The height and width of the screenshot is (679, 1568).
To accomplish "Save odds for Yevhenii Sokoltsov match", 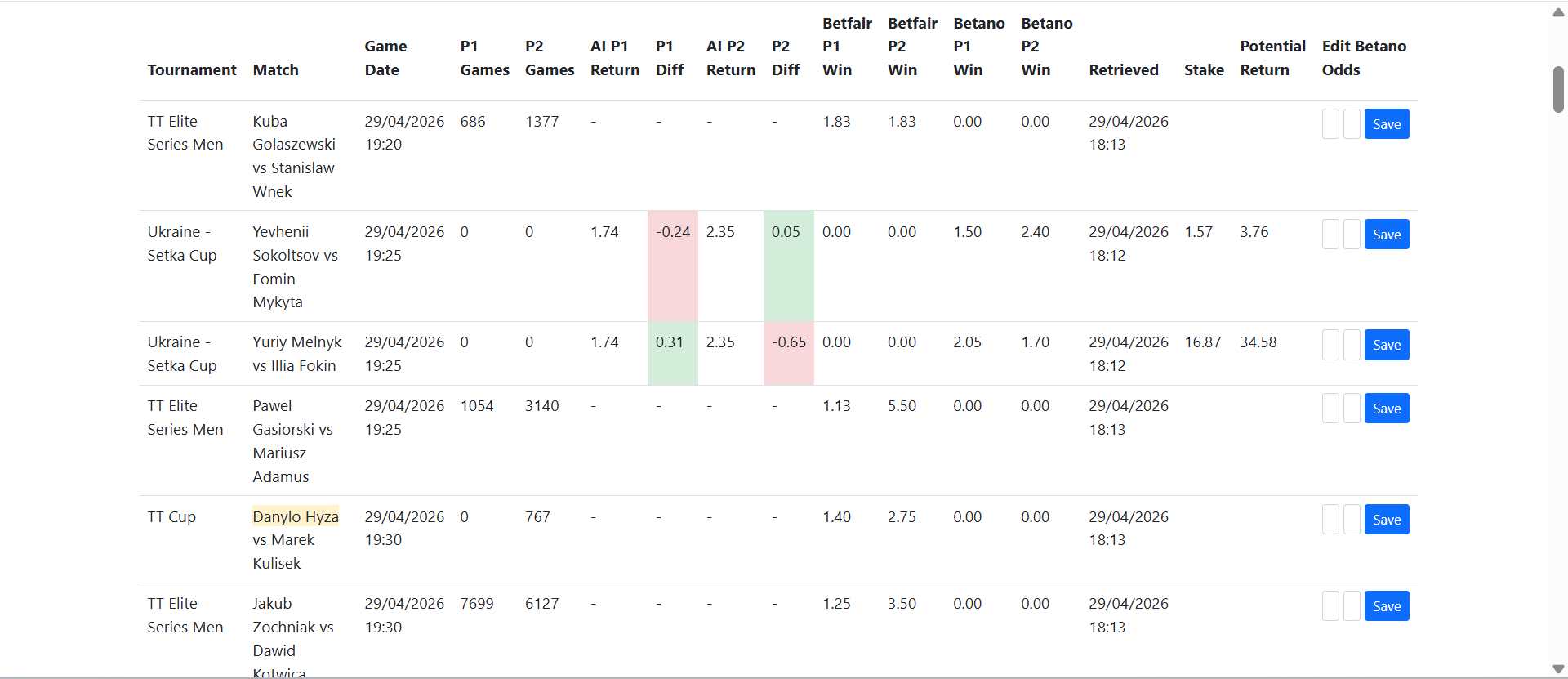I will coord(1387,235).
